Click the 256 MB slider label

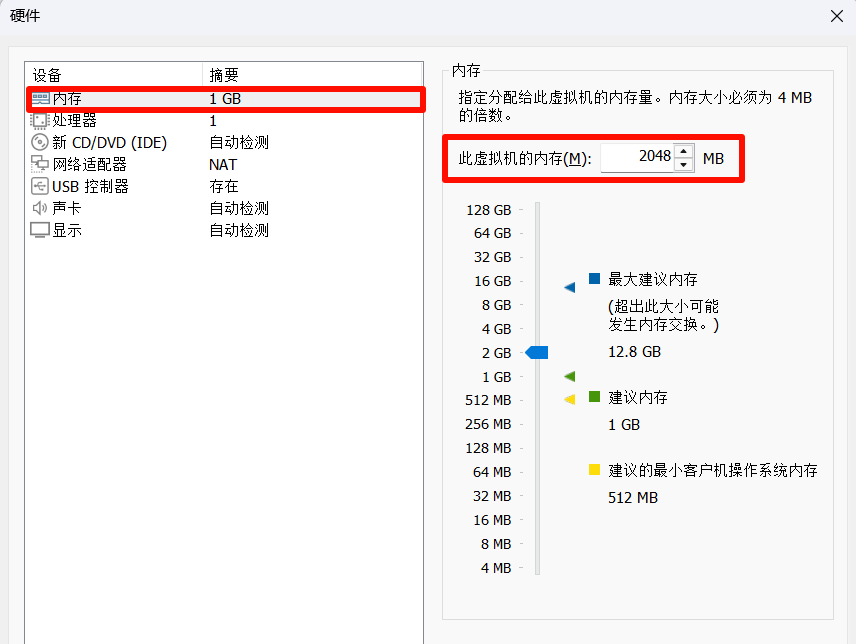click(488, 424)
